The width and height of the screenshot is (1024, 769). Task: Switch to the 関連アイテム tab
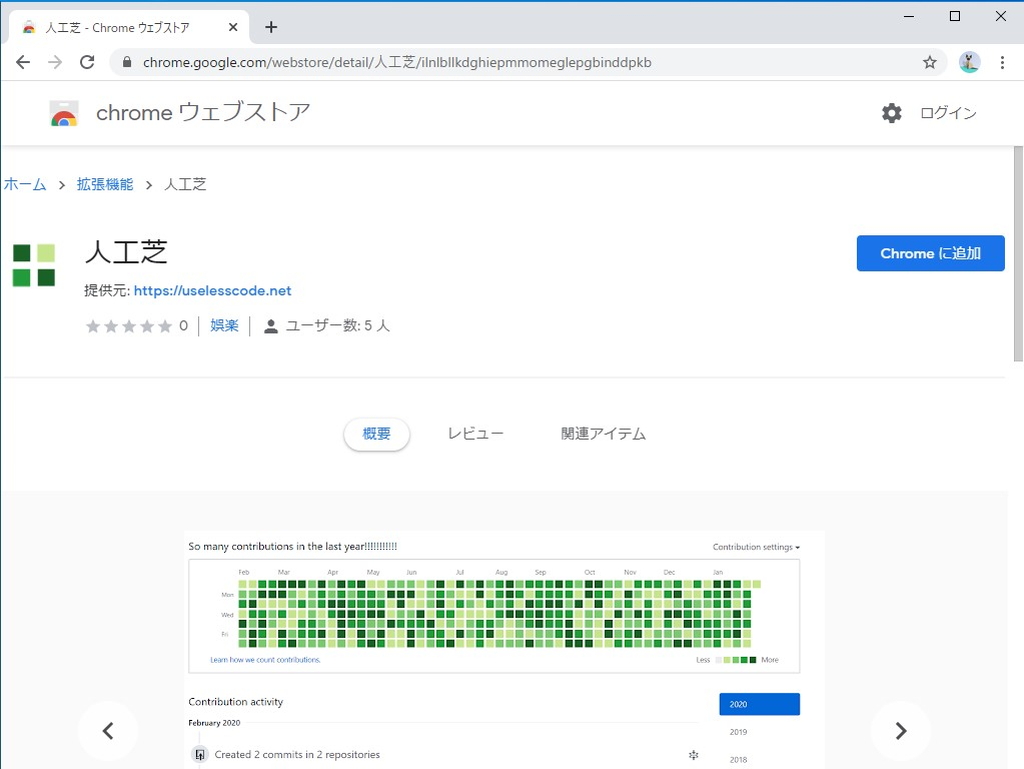pyautogui.click(x=603, y=433)
